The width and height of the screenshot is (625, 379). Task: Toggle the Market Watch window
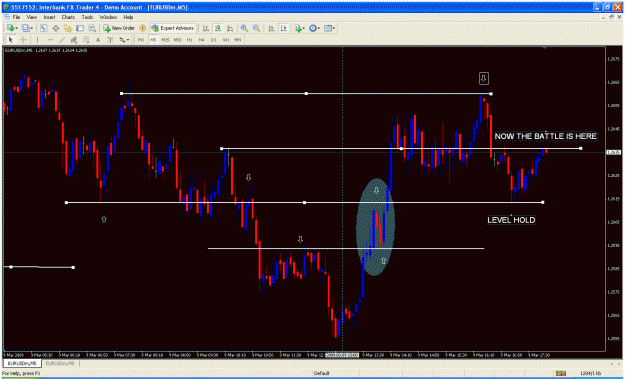pos(43,28)
